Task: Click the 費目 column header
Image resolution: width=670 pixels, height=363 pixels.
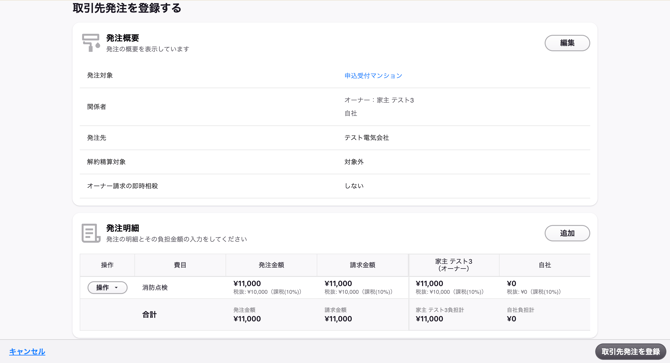Action: [x=180, y=265]
